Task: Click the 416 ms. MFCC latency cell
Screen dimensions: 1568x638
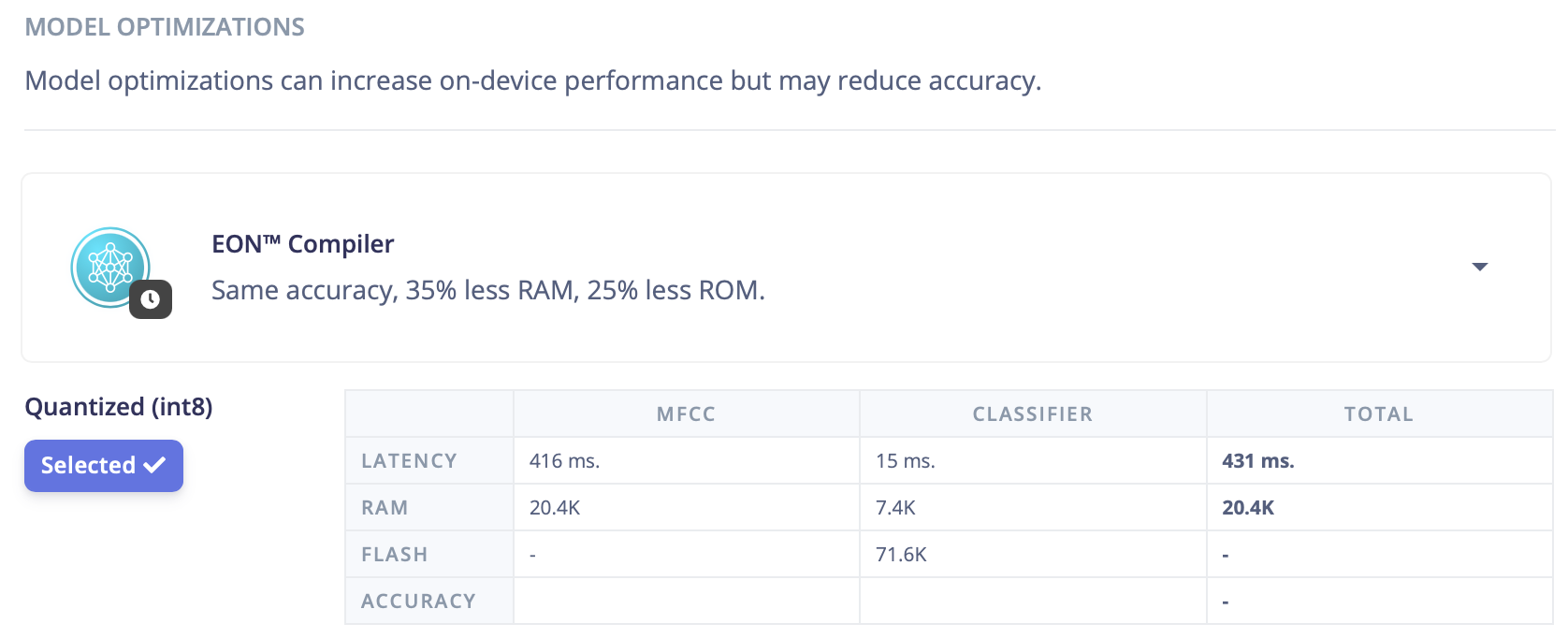Action: tap(564, 461)
